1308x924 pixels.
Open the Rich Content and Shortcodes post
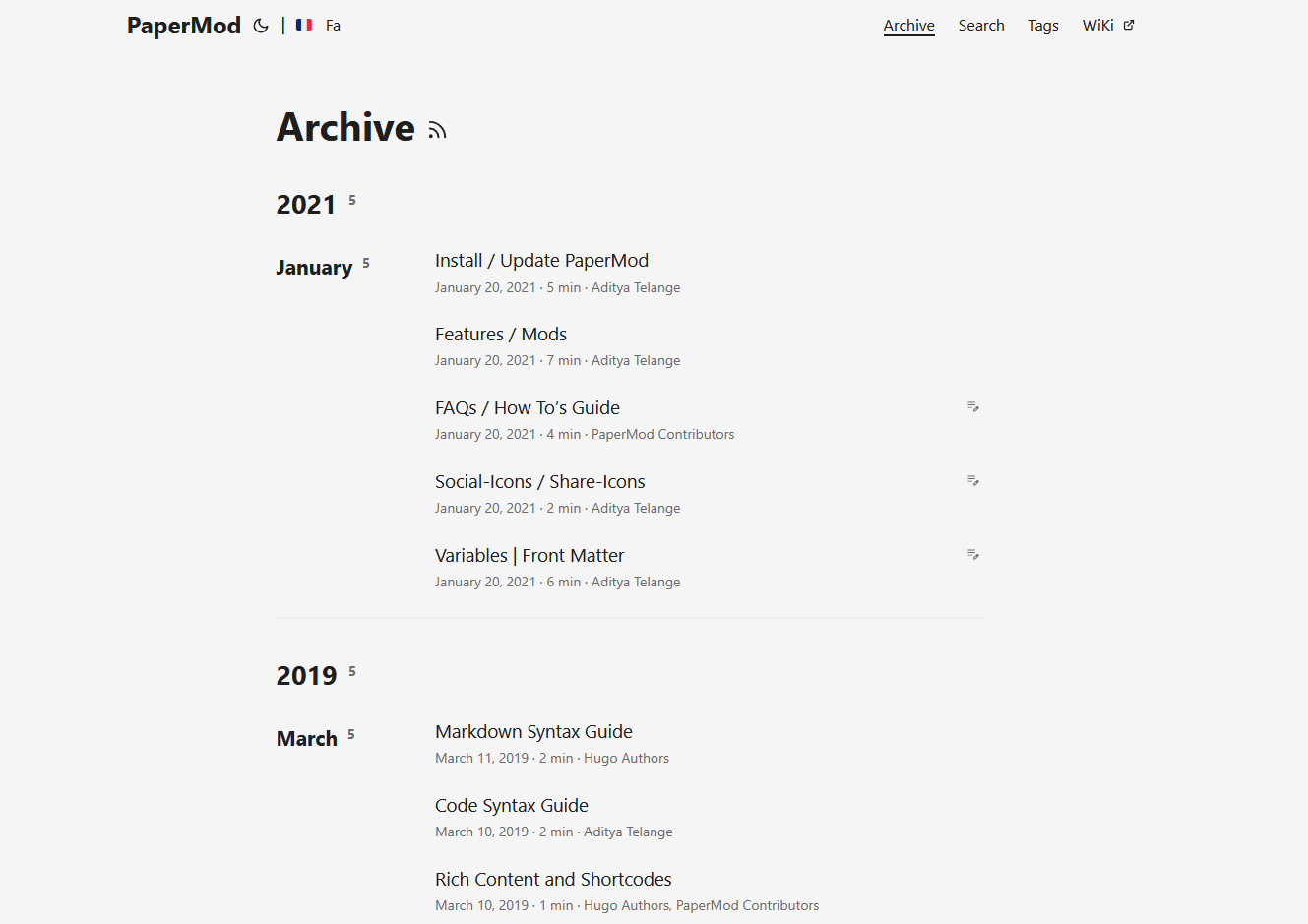pos(553,880)
